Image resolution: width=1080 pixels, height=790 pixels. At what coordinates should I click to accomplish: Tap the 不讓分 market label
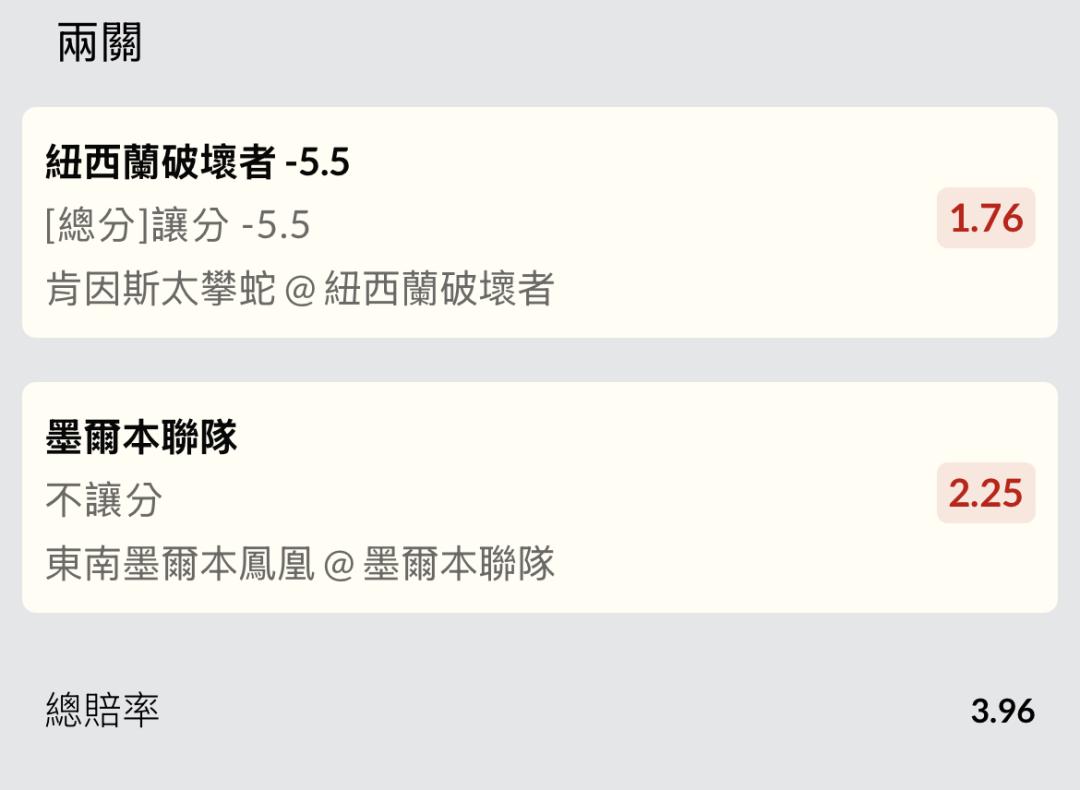104,500
